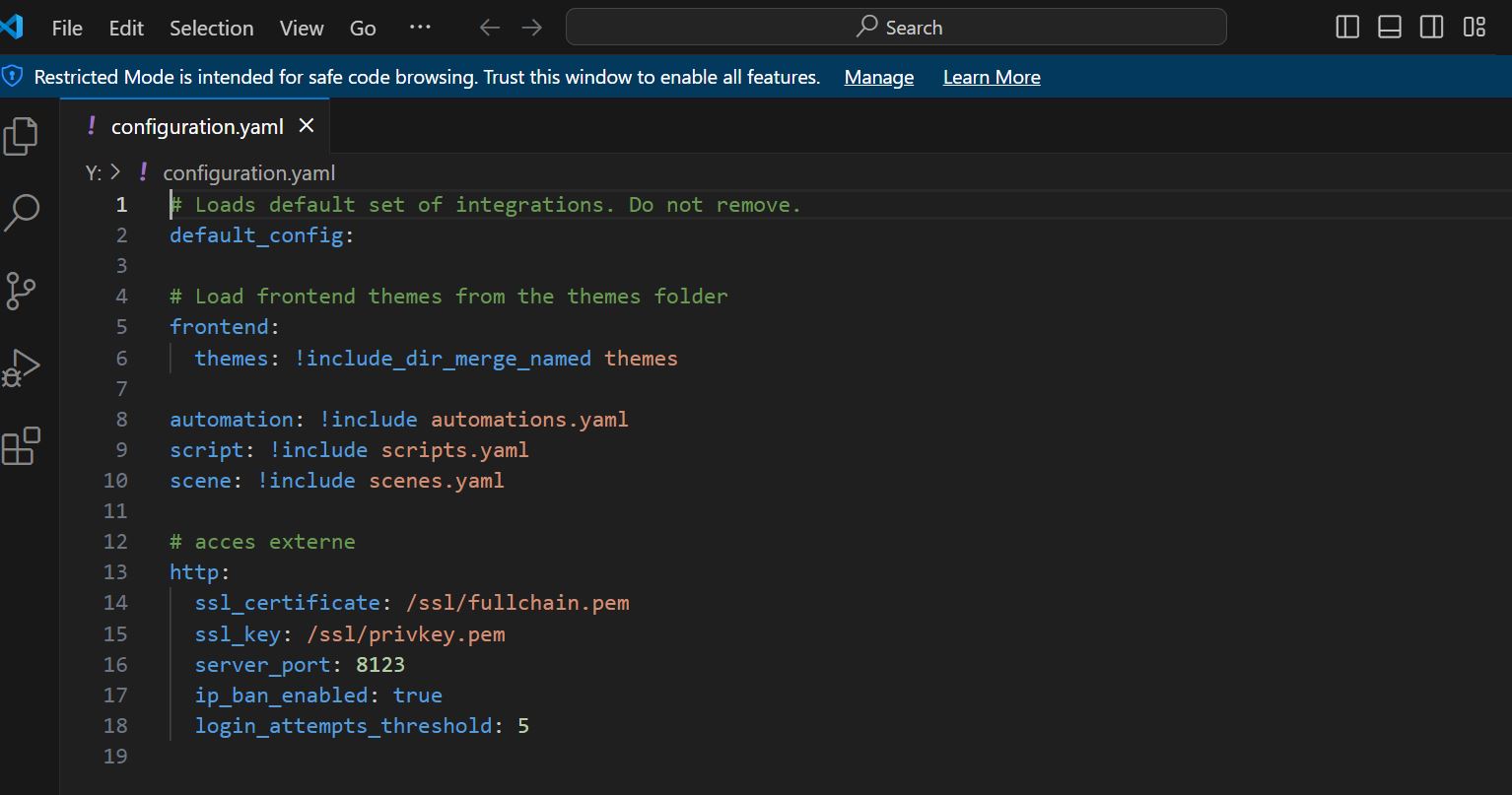Expand the Y: breadcrumb path segment
Viewport: 1512px width, 795px height.
(94, 173)
